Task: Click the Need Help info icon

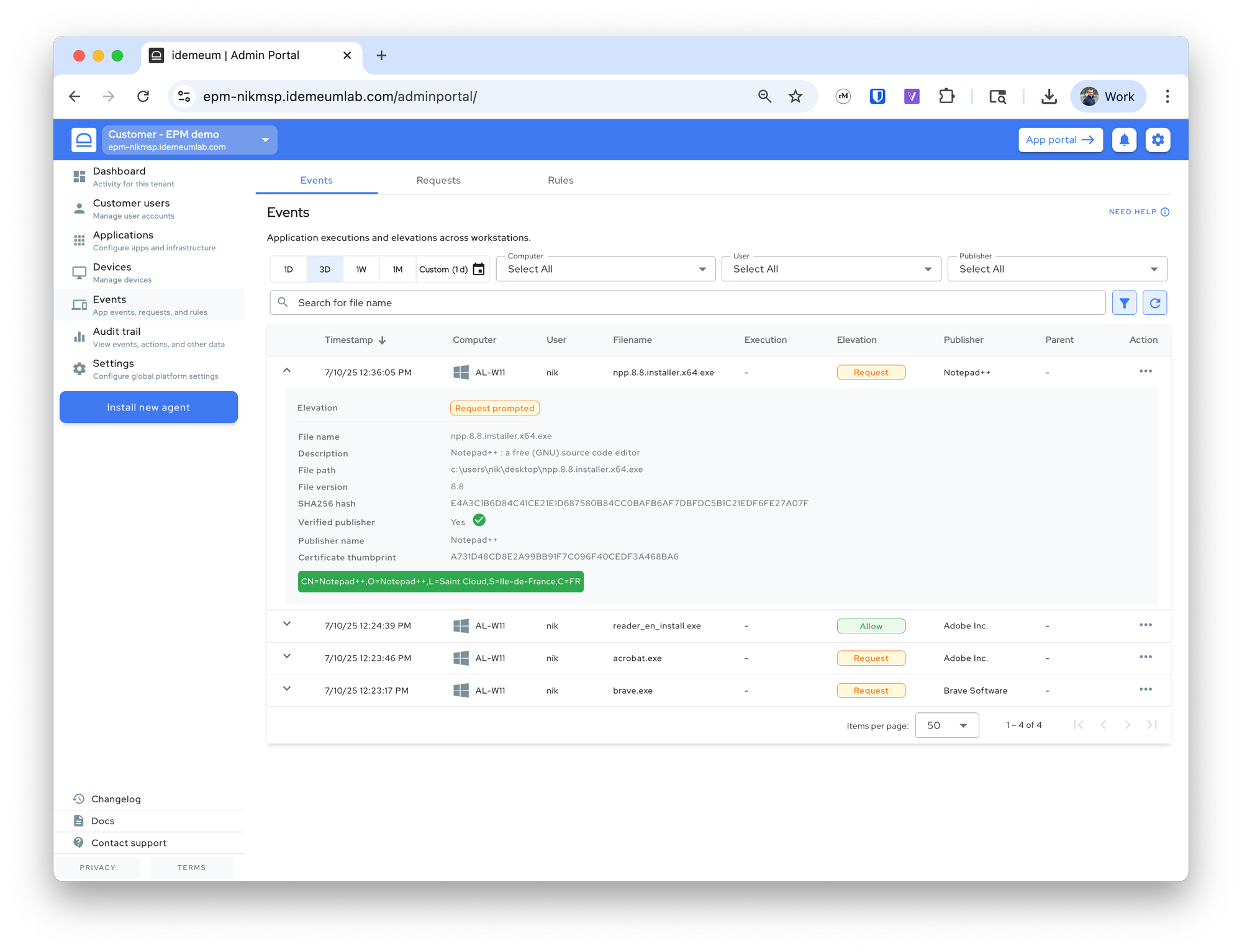Action: (x=1165, y=212)
